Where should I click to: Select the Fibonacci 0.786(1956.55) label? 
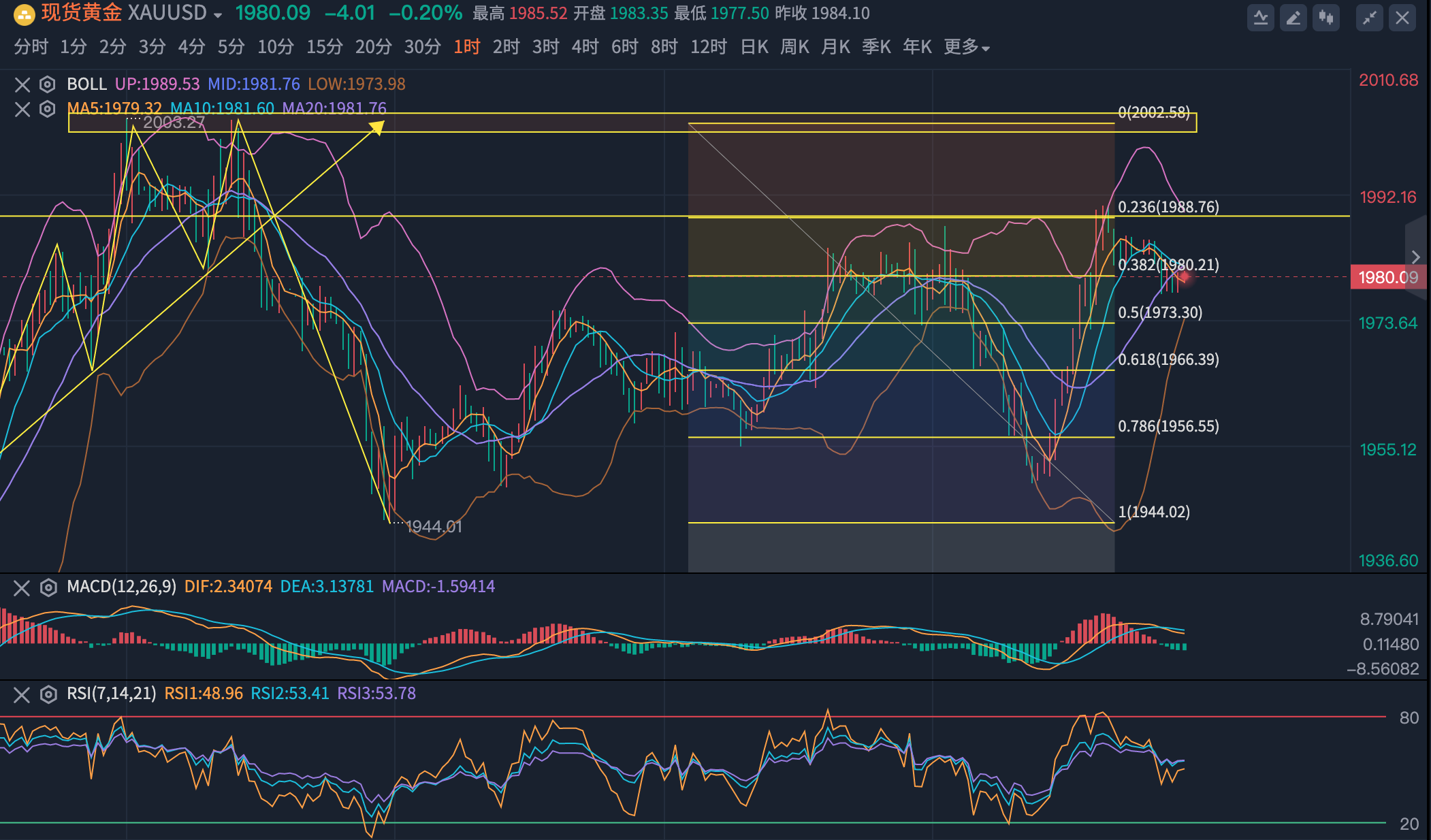[x=1168, y=426]
